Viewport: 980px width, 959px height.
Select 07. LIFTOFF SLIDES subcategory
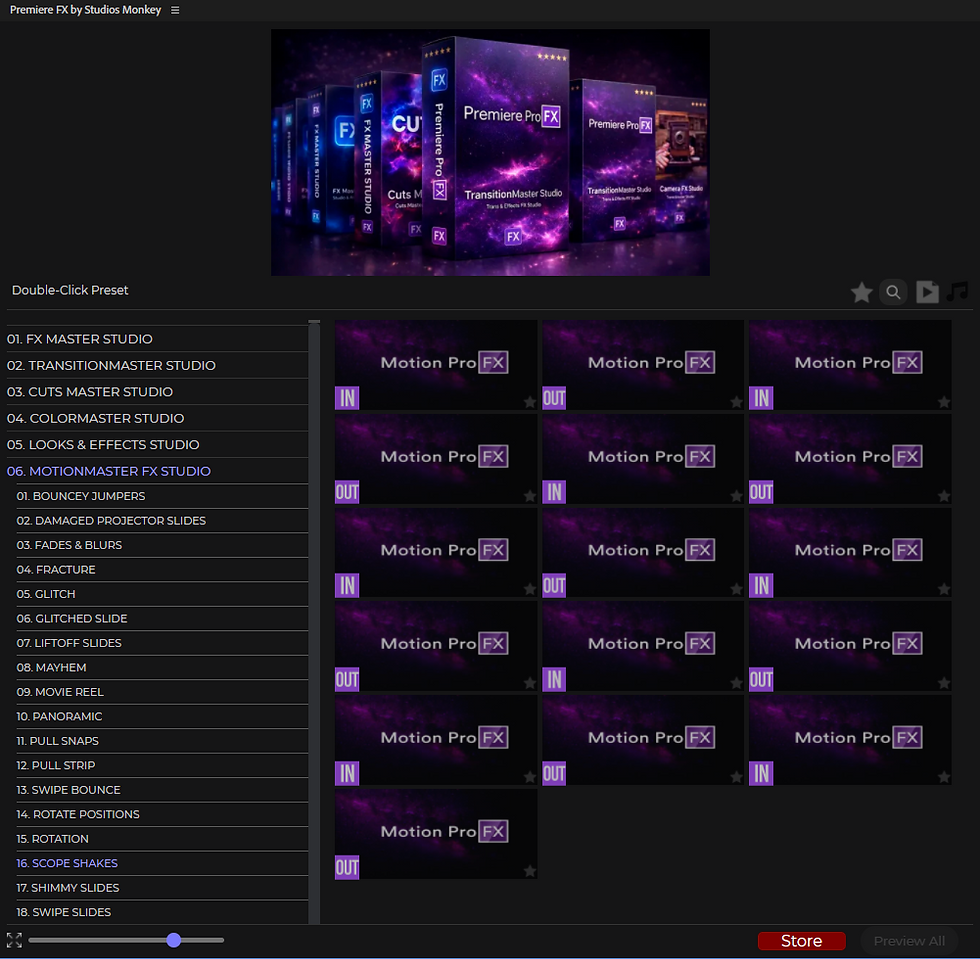pyautogui.click(x=162, y=643)
